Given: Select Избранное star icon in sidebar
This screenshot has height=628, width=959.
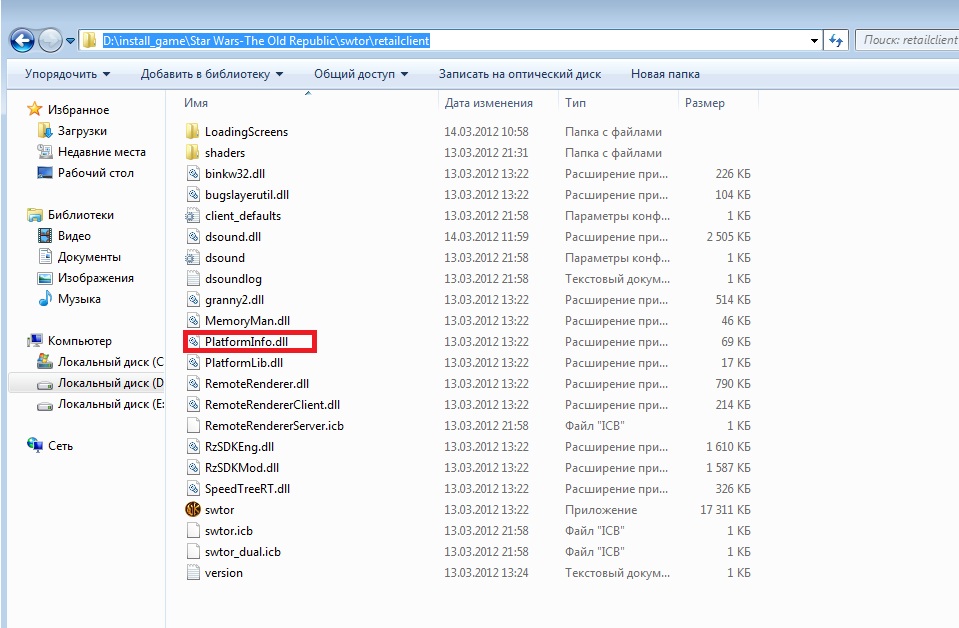Looking at the screenshot, I should (35, 109).
